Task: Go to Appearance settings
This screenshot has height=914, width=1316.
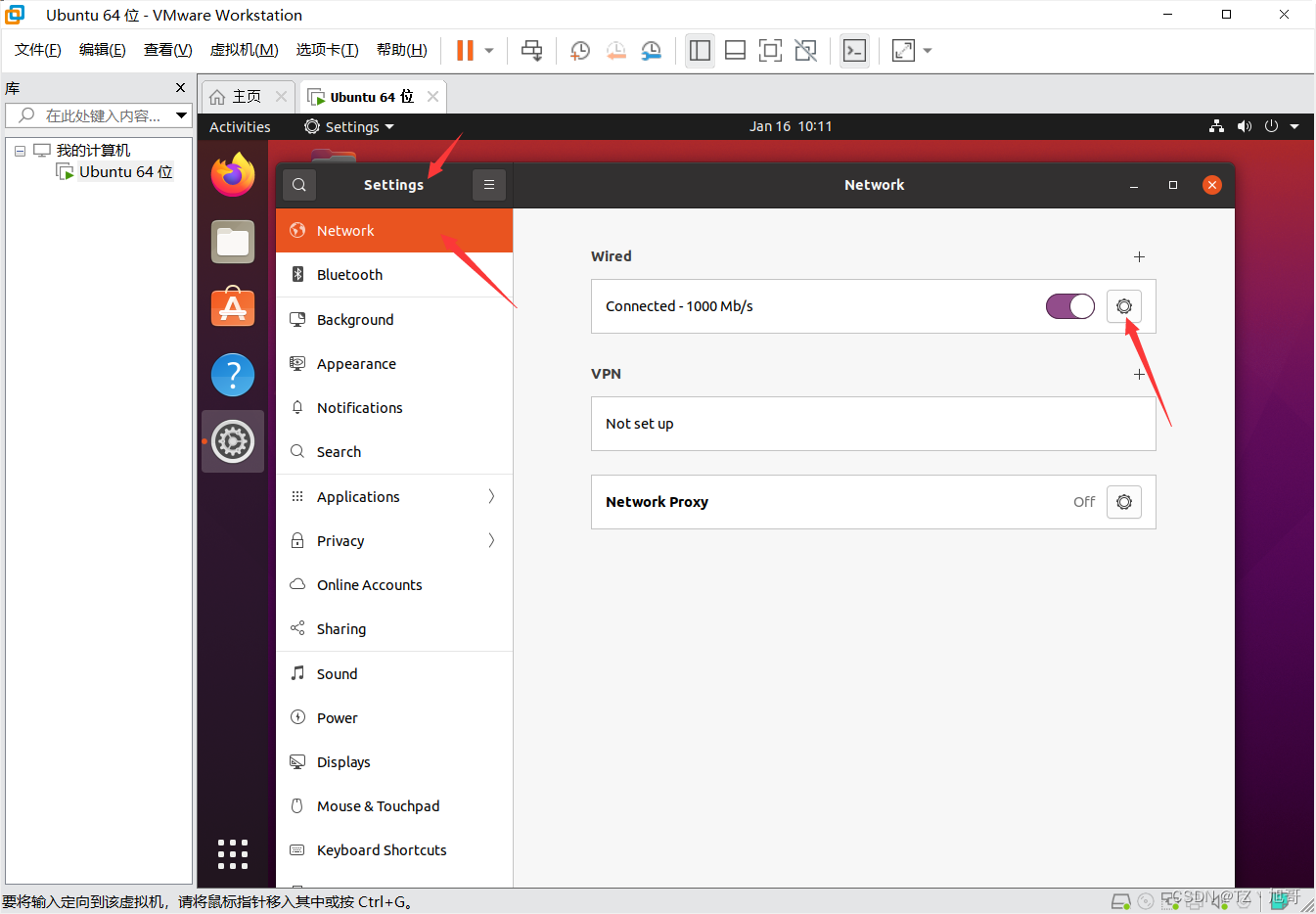Action: [394, 364]
